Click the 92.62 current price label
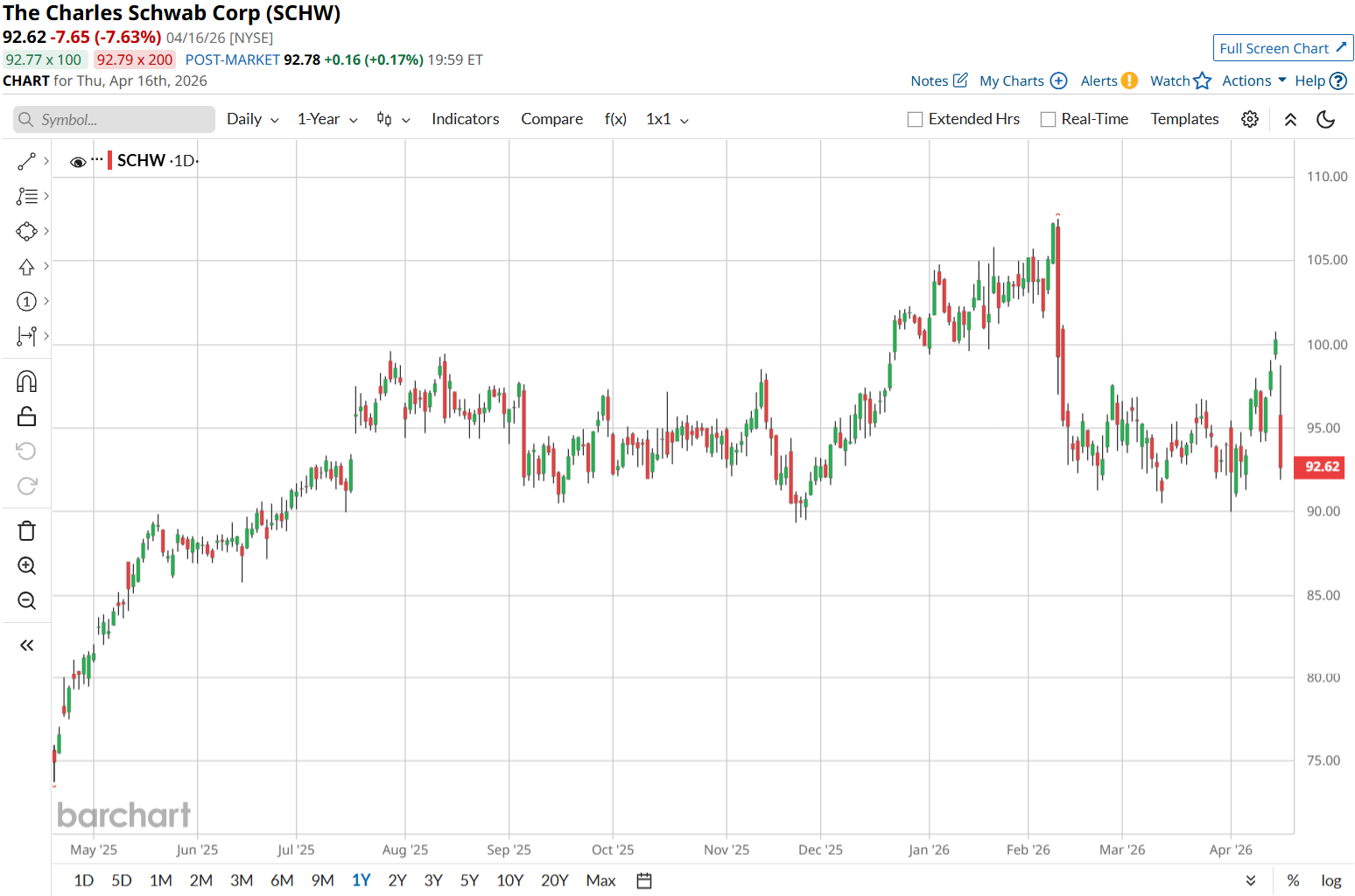 click(x=1319, y=467)
